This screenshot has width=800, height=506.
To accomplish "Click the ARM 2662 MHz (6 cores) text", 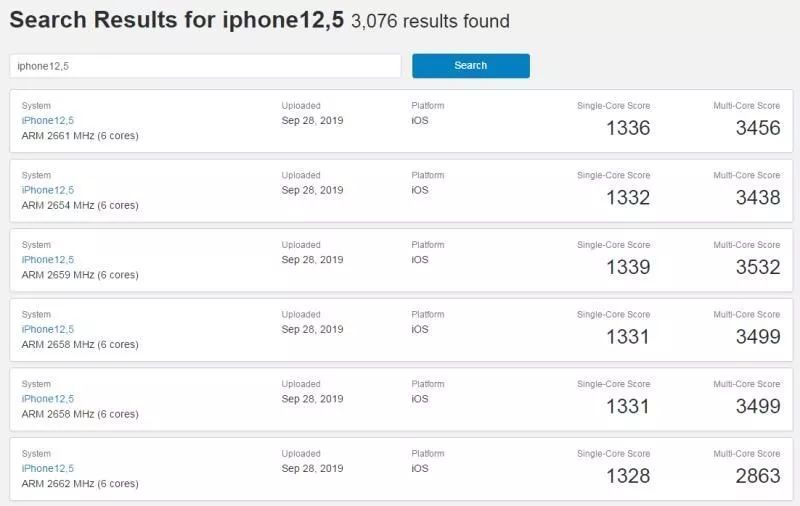I will click(80, 484).
